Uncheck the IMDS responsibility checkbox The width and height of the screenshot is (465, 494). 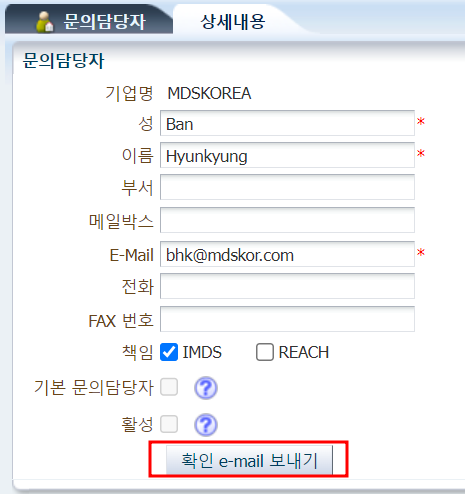click(x=169, y=352)
